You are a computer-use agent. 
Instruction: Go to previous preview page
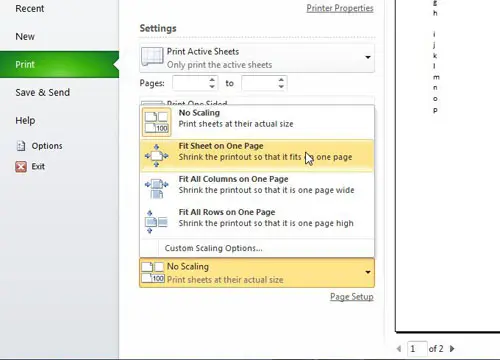coord(399,349)
